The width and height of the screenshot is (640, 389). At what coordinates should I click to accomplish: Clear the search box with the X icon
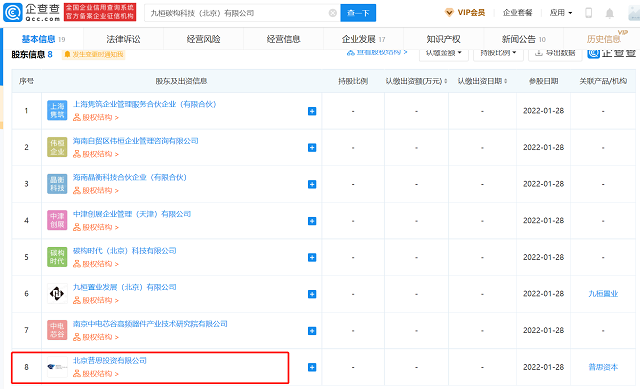tap(333, 13)
